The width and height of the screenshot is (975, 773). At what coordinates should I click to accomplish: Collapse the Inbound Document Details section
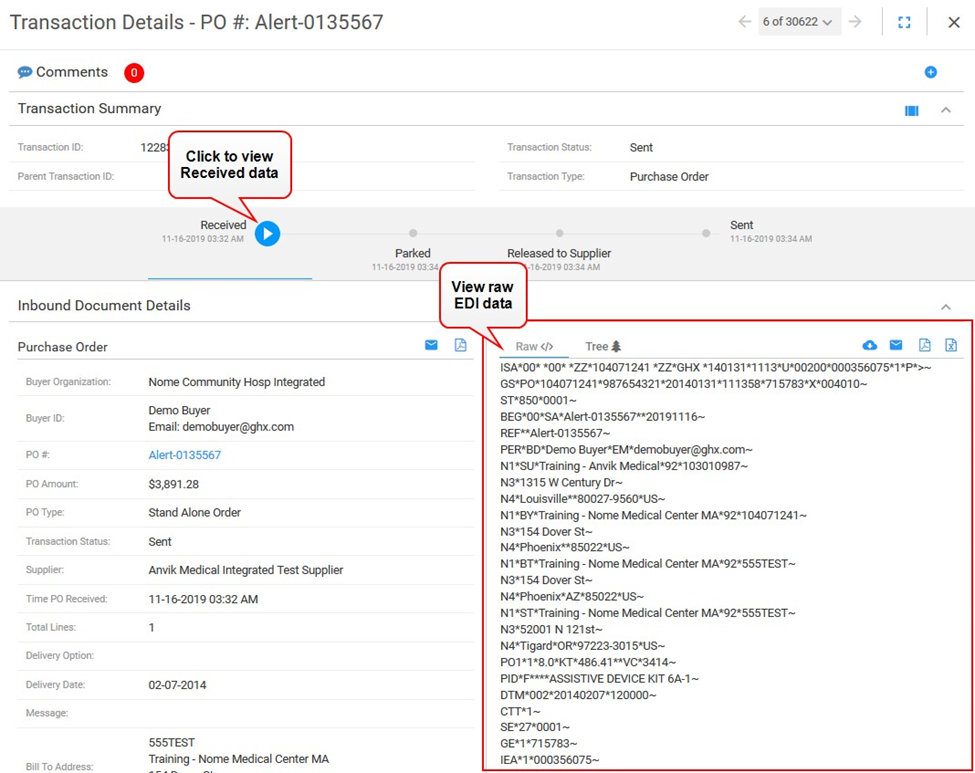(945, 307)
